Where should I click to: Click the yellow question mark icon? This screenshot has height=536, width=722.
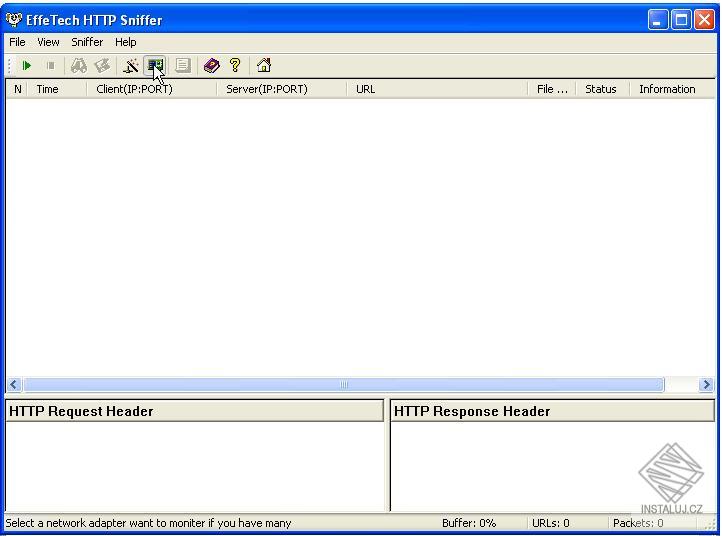coord(235,66)
